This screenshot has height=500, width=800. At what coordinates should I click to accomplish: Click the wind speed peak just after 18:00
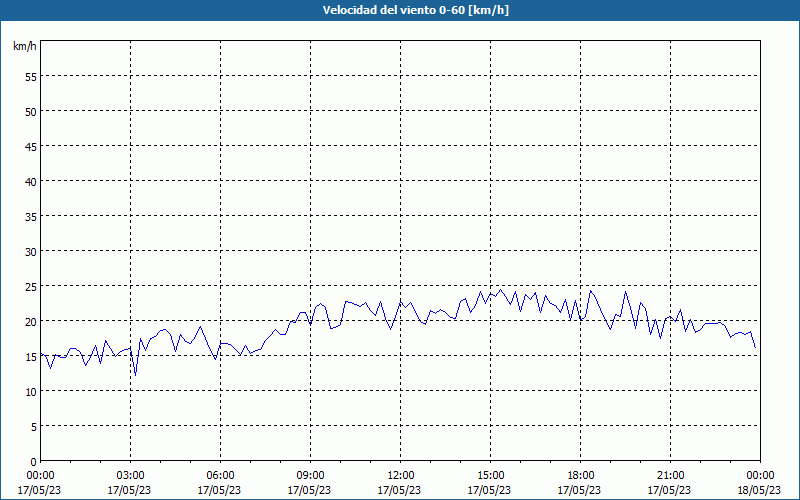[x=591, y=291]
